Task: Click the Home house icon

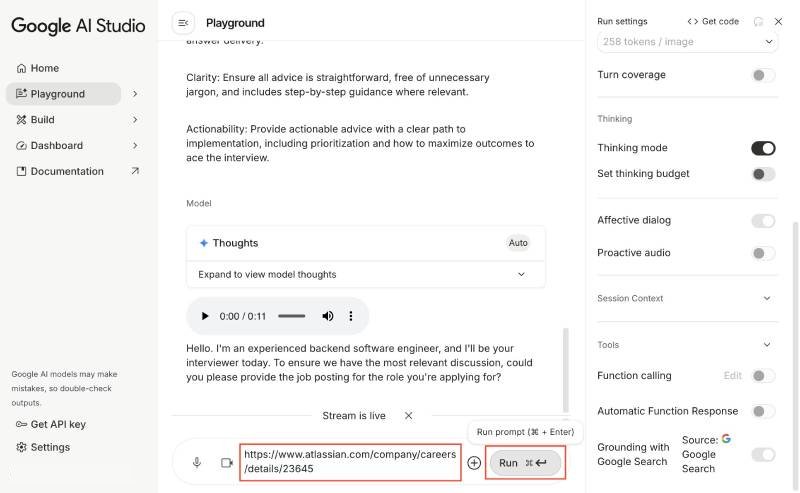Action: pos(21,68)
